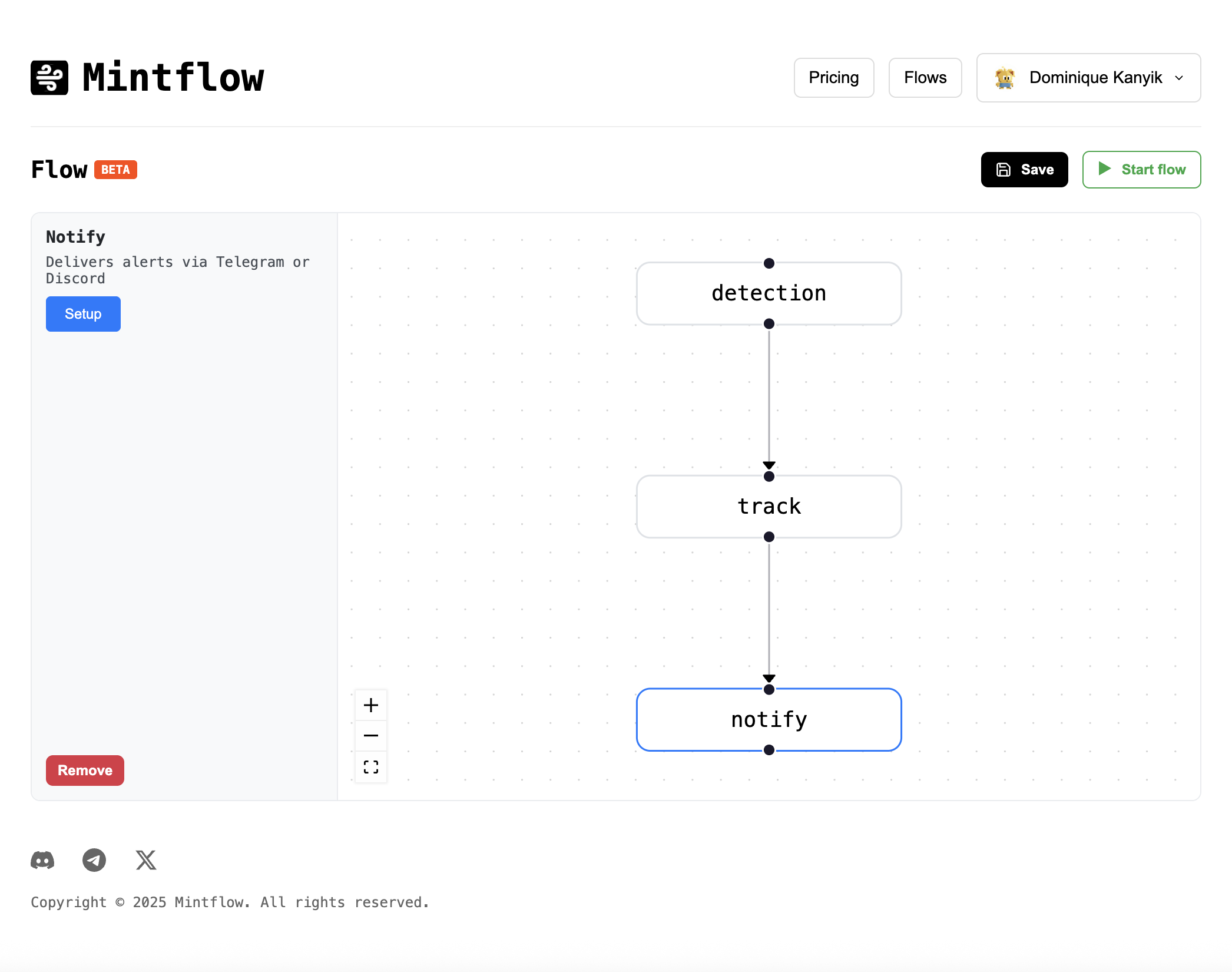This screenshot has height=972, width=1232.
Task: Open the Pricing page
Action: 833,77
